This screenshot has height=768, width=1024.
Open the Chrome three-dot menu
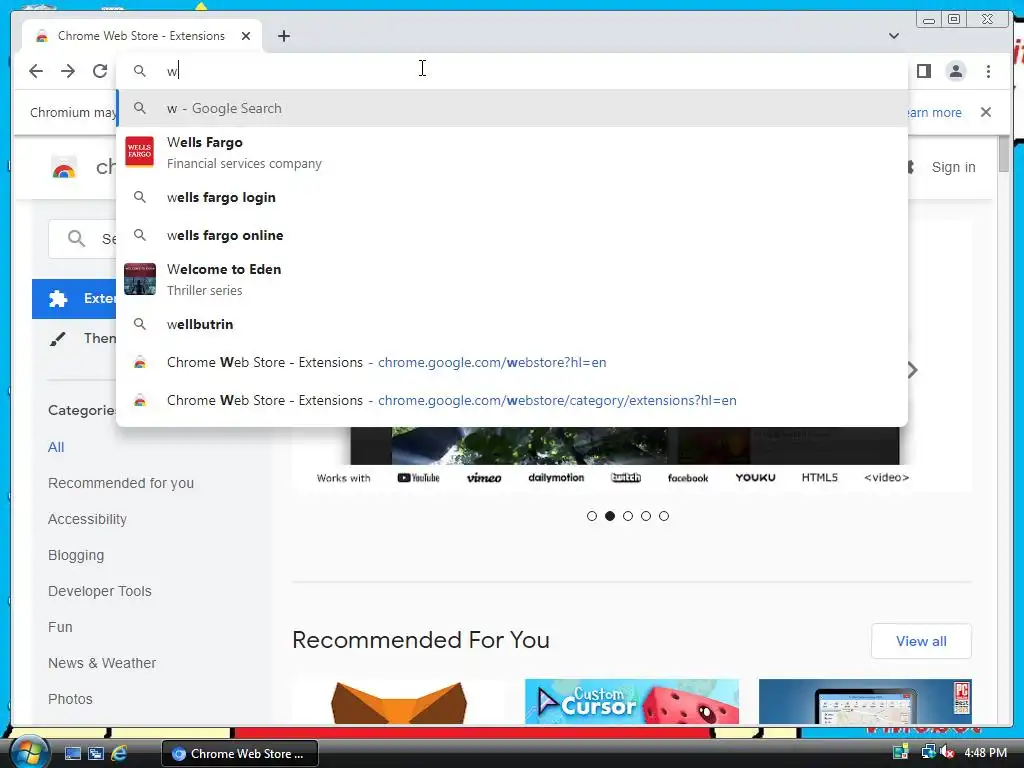(x=988, y=71)
